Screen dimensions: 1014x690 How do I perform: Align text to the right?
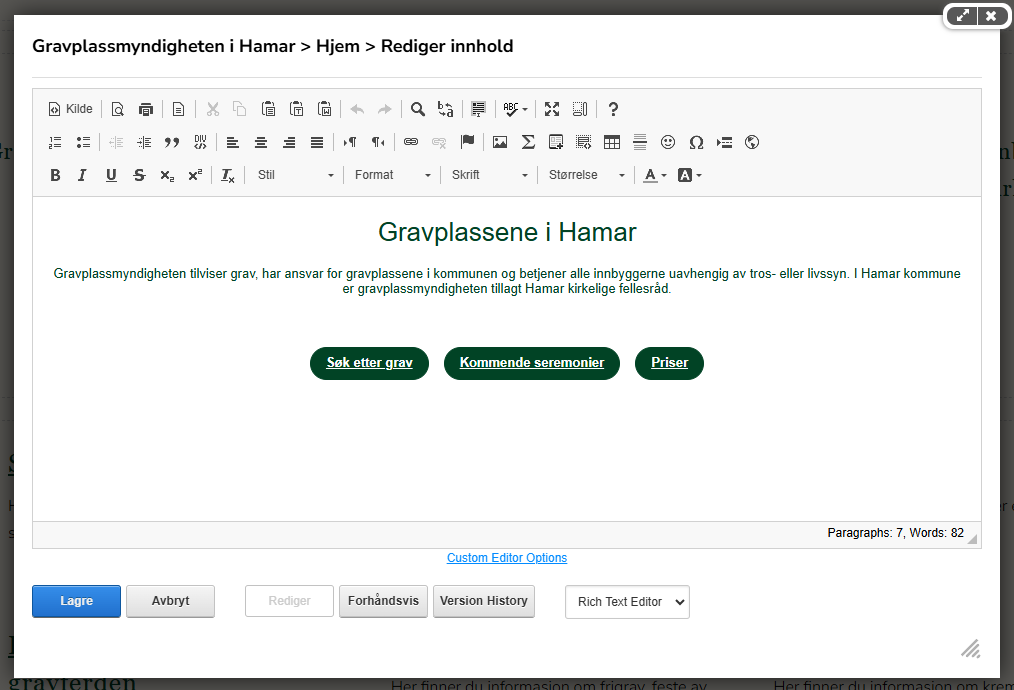(x=289, y=142)
